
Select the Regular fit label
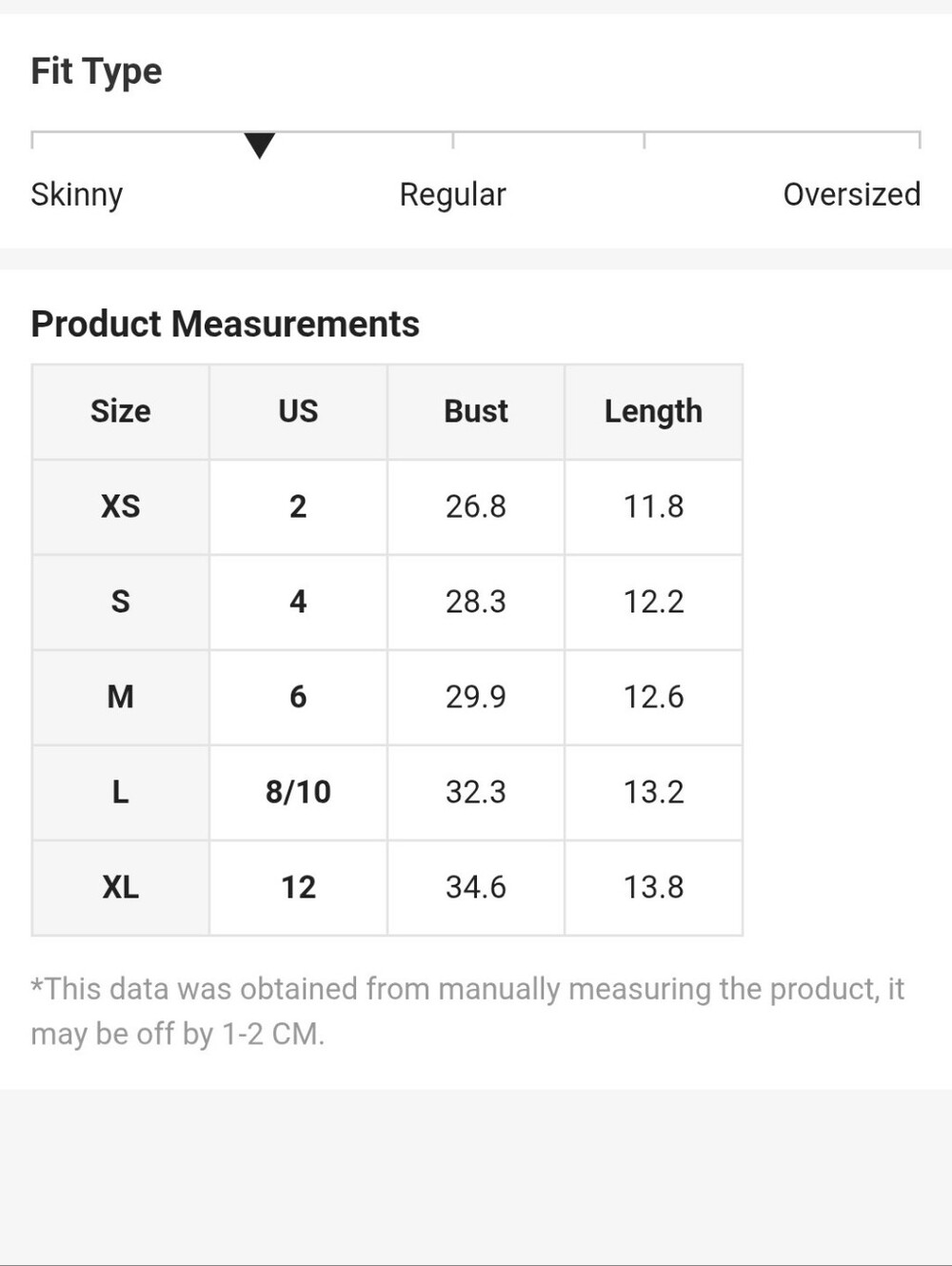coord(452,194)
